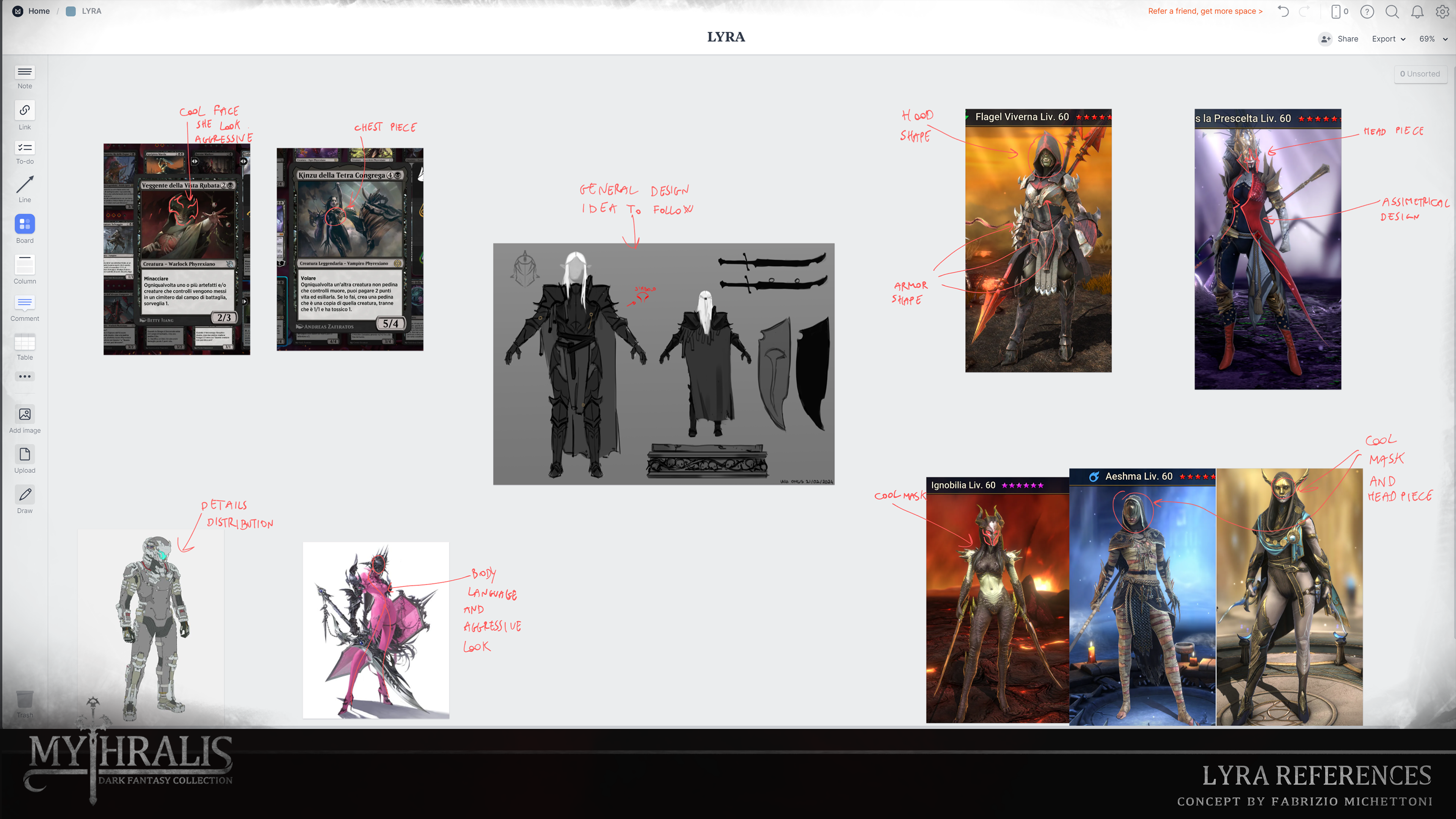Click the undo arrow icon
This screenshot has width=1456, height=819.
pos(1283,11)
